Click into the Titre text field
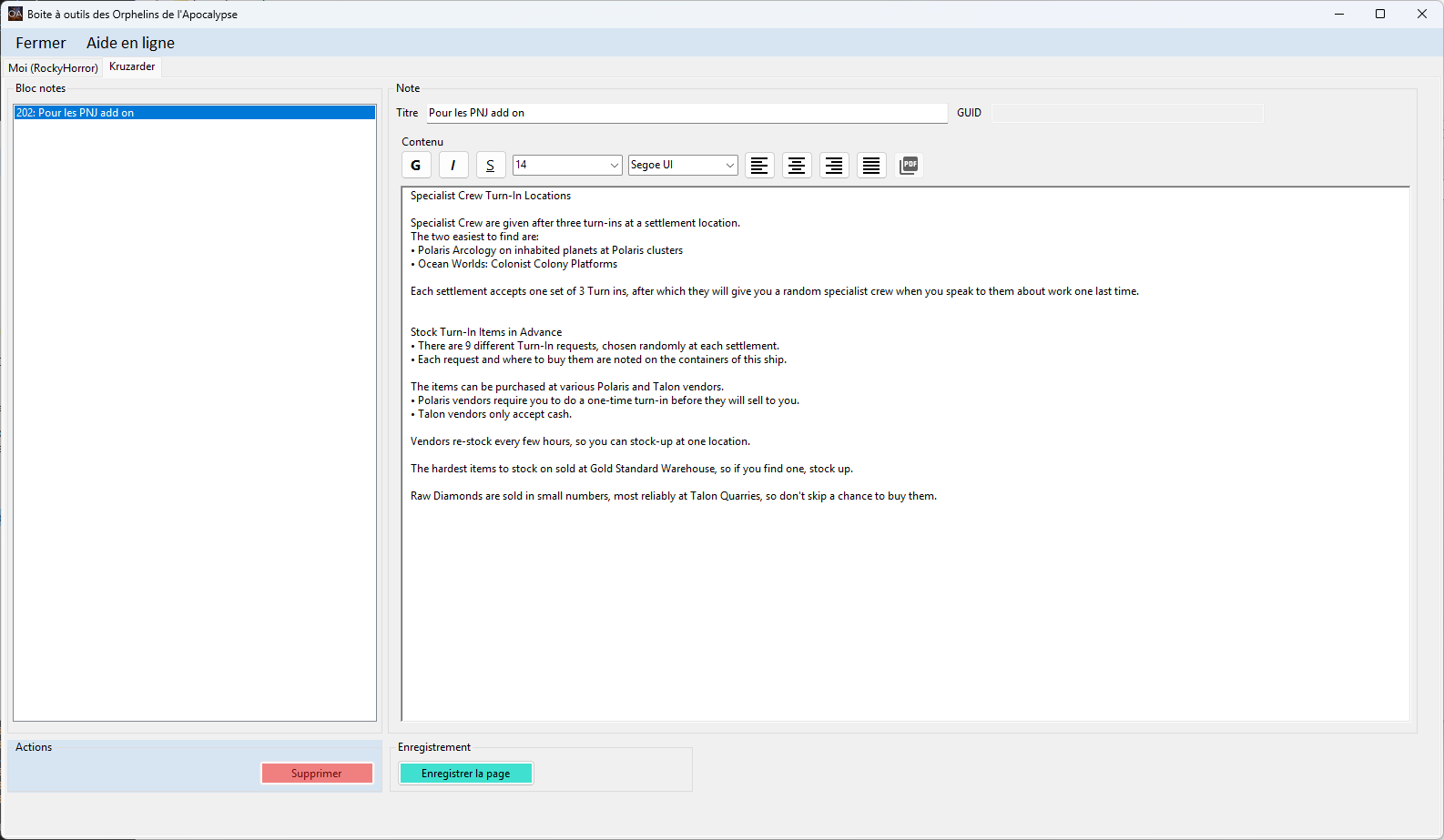This screenshot has height=840, width=1444. click(686, 113)
